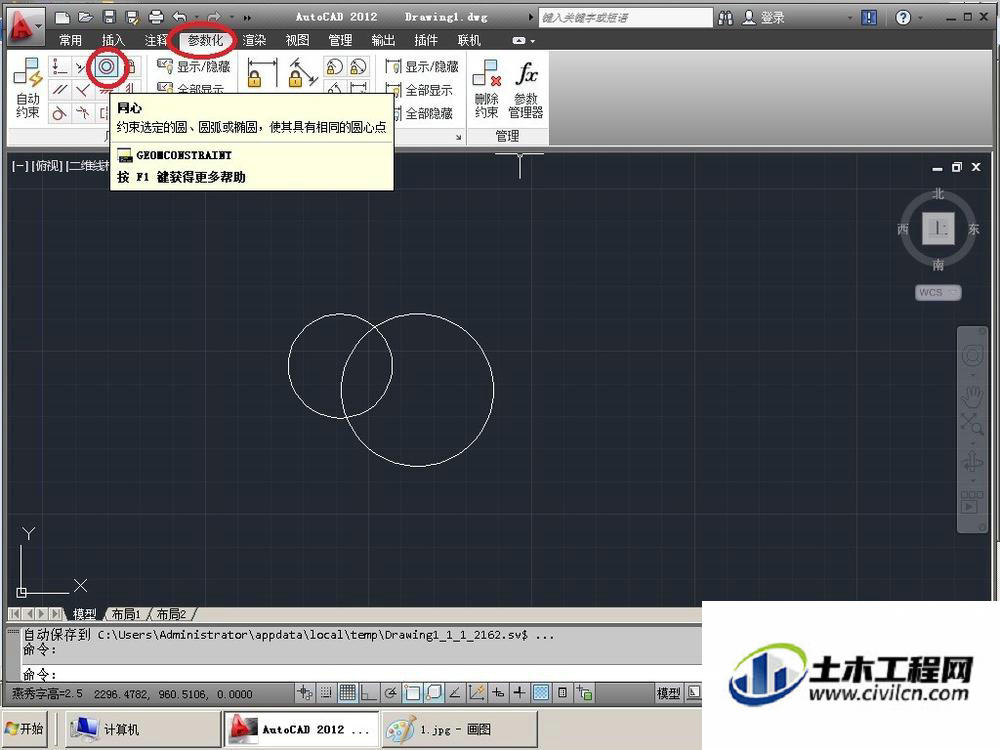Click geometric 显示/隐藏 constraints button
The image size is (1000, 750).
[x=193, y=66]
